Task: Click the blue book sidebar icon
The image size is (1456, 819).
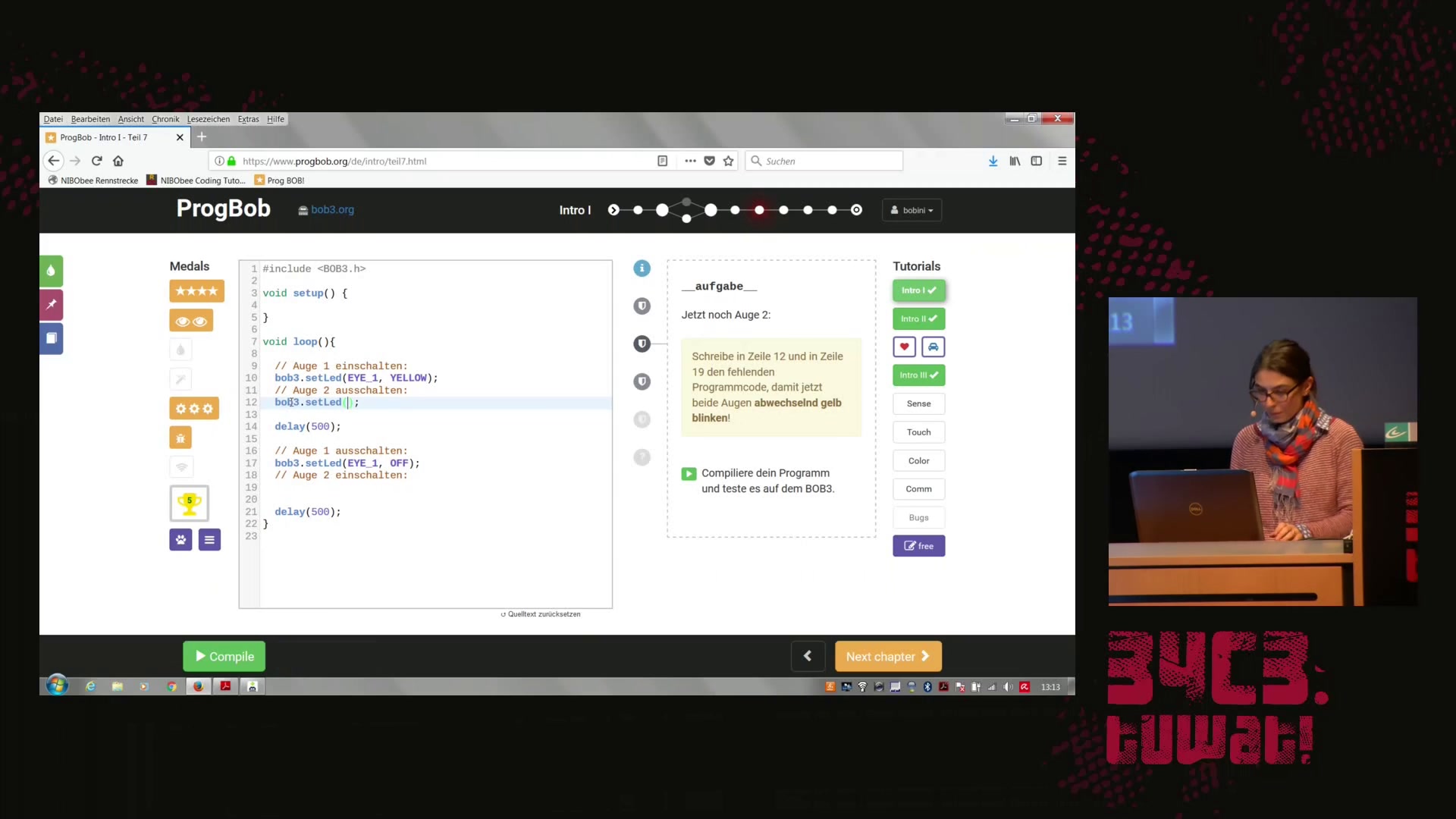Action: tap(51, 338)
